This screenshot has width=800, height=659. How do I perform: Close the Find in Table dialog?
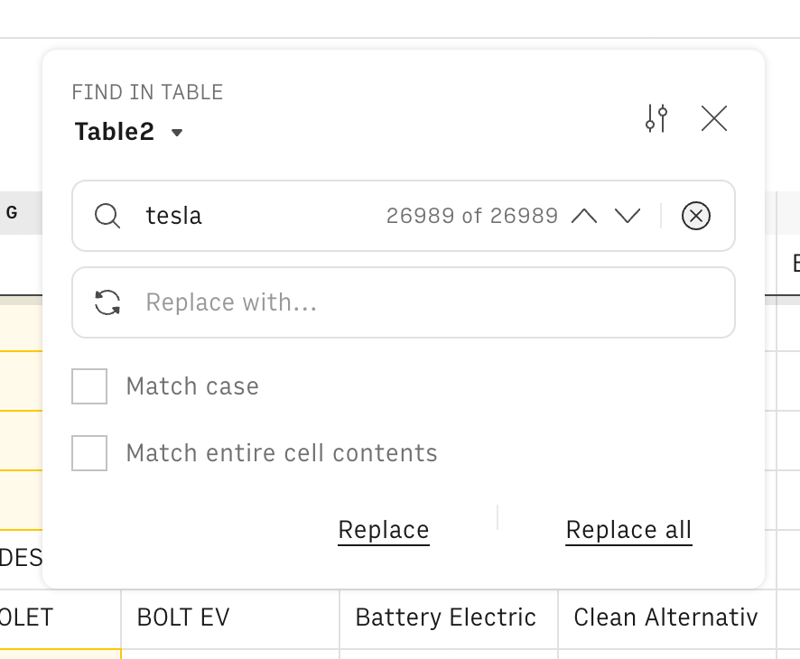(x=715, y=118)
